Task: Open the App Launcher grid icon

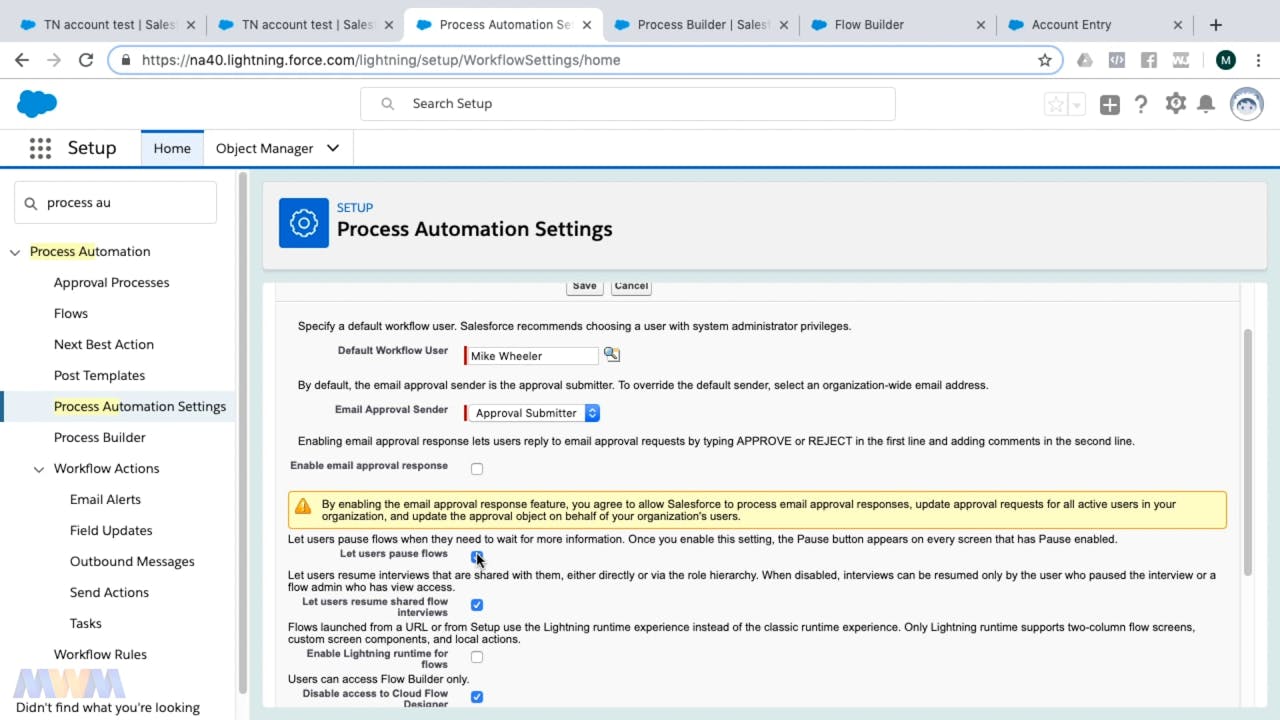Action: click(40, 148)
